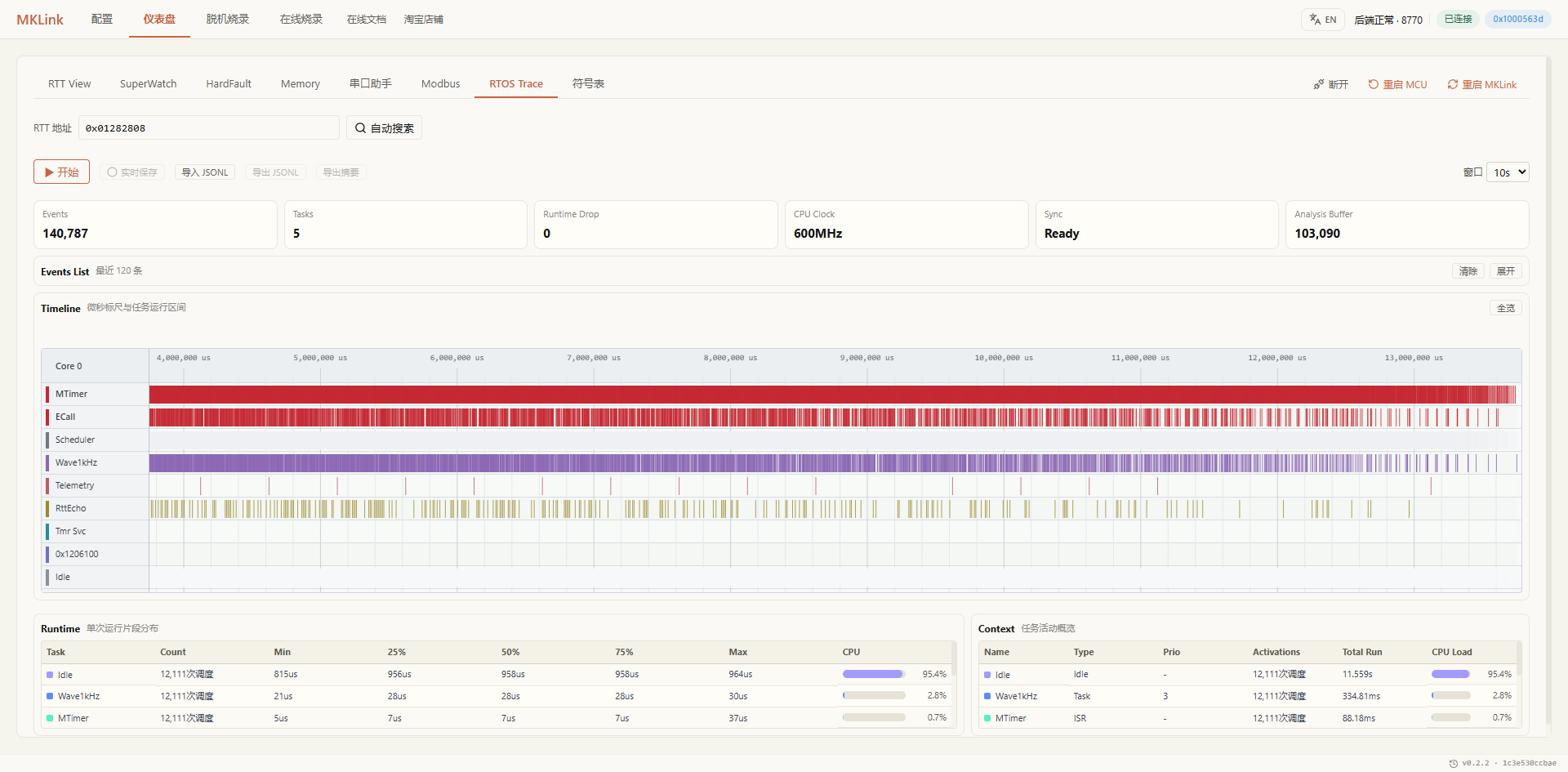
Task: Open 在线文档 in the top navigation
Action: coord(367,19)
